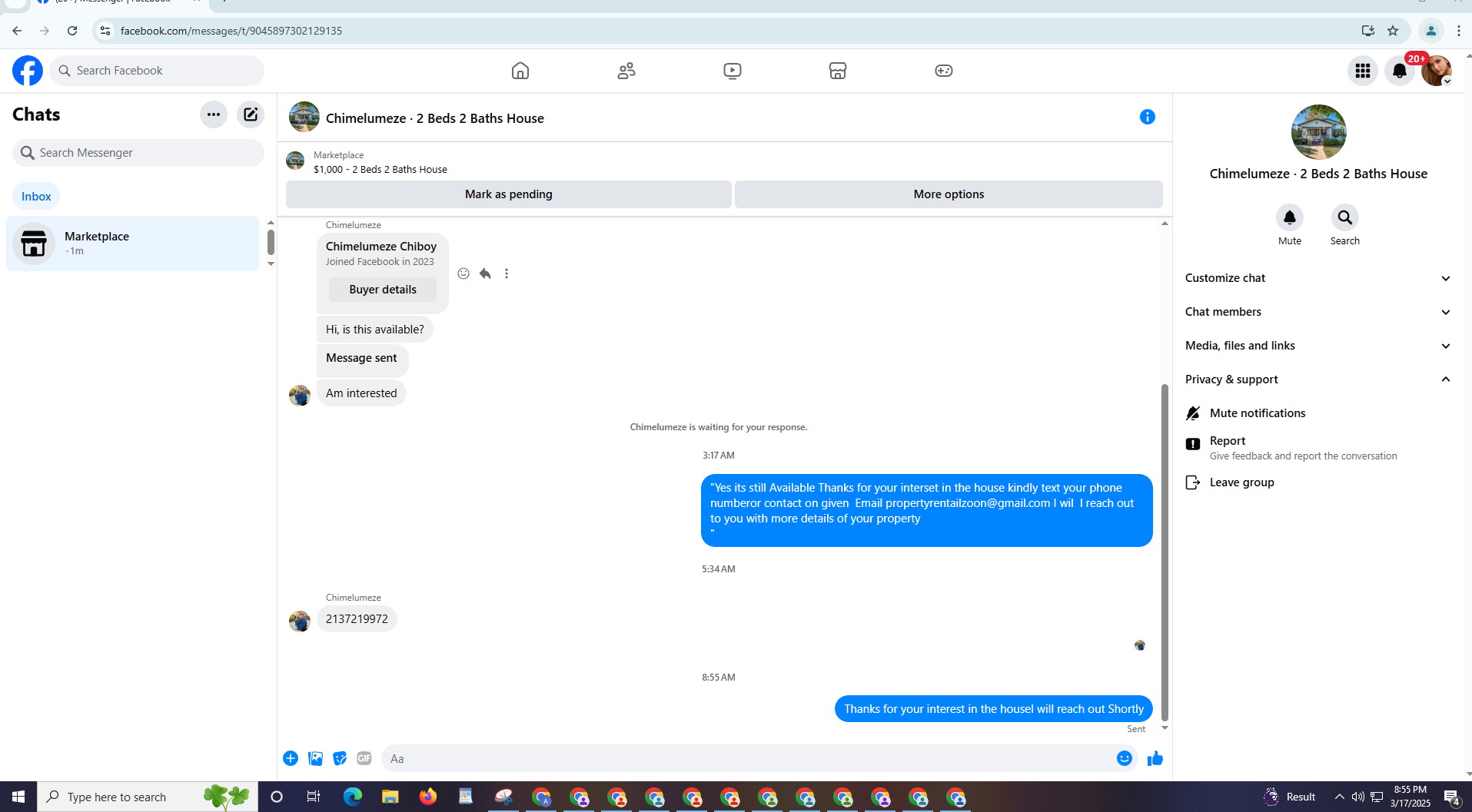Screen dimensions: 1472x812
Task: Open listing photo in right panel
Action: pos(1319,132)
